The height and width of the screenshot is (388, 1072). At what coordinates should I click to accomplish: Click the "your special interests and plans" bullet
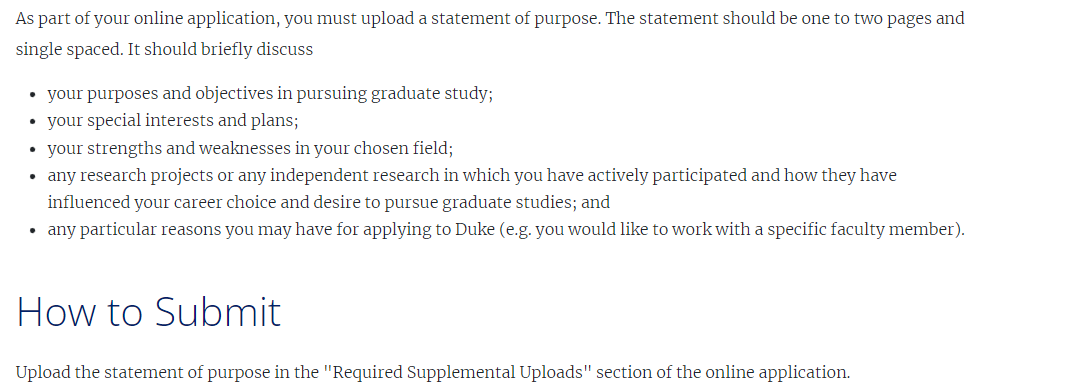[x=173, y=121]
